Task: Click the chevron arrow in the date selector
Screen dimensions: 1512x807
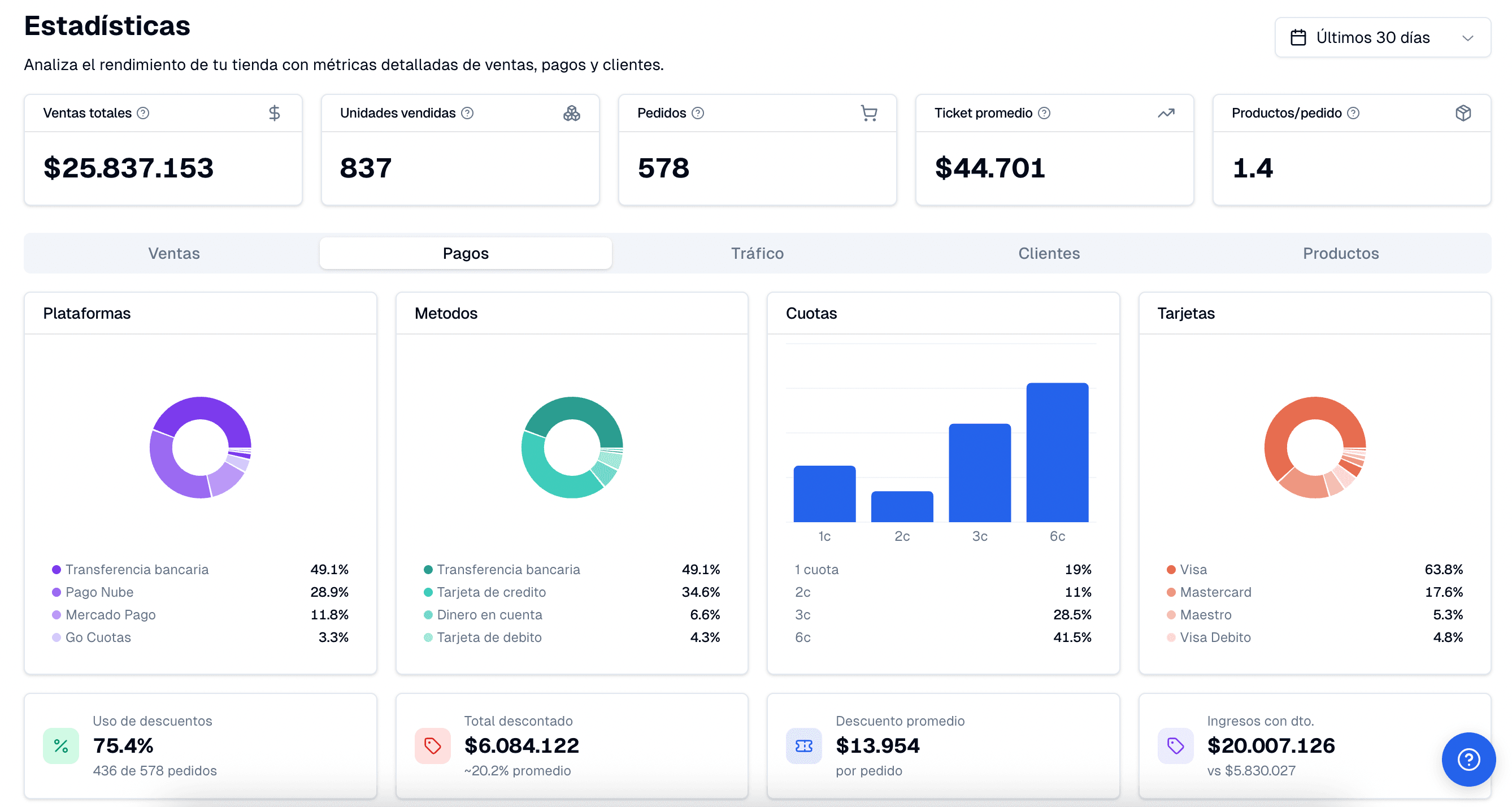Action: (x=1467, y=38)
